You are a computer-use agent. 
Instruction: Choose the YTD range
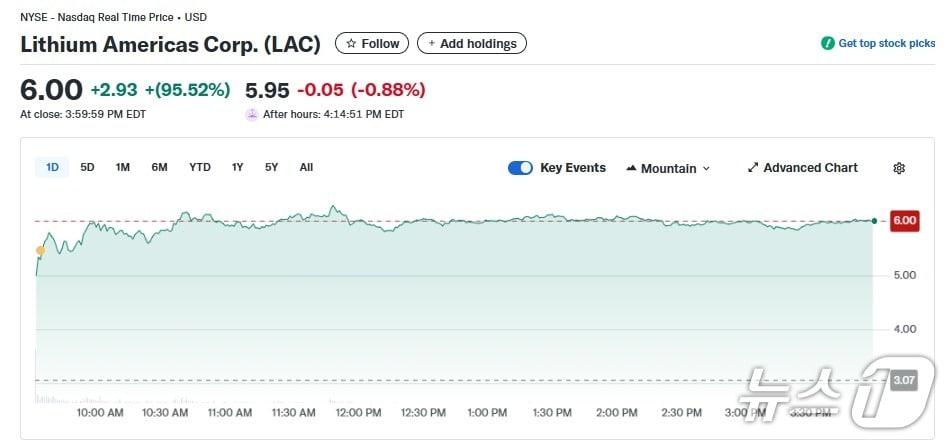[200, 167]
